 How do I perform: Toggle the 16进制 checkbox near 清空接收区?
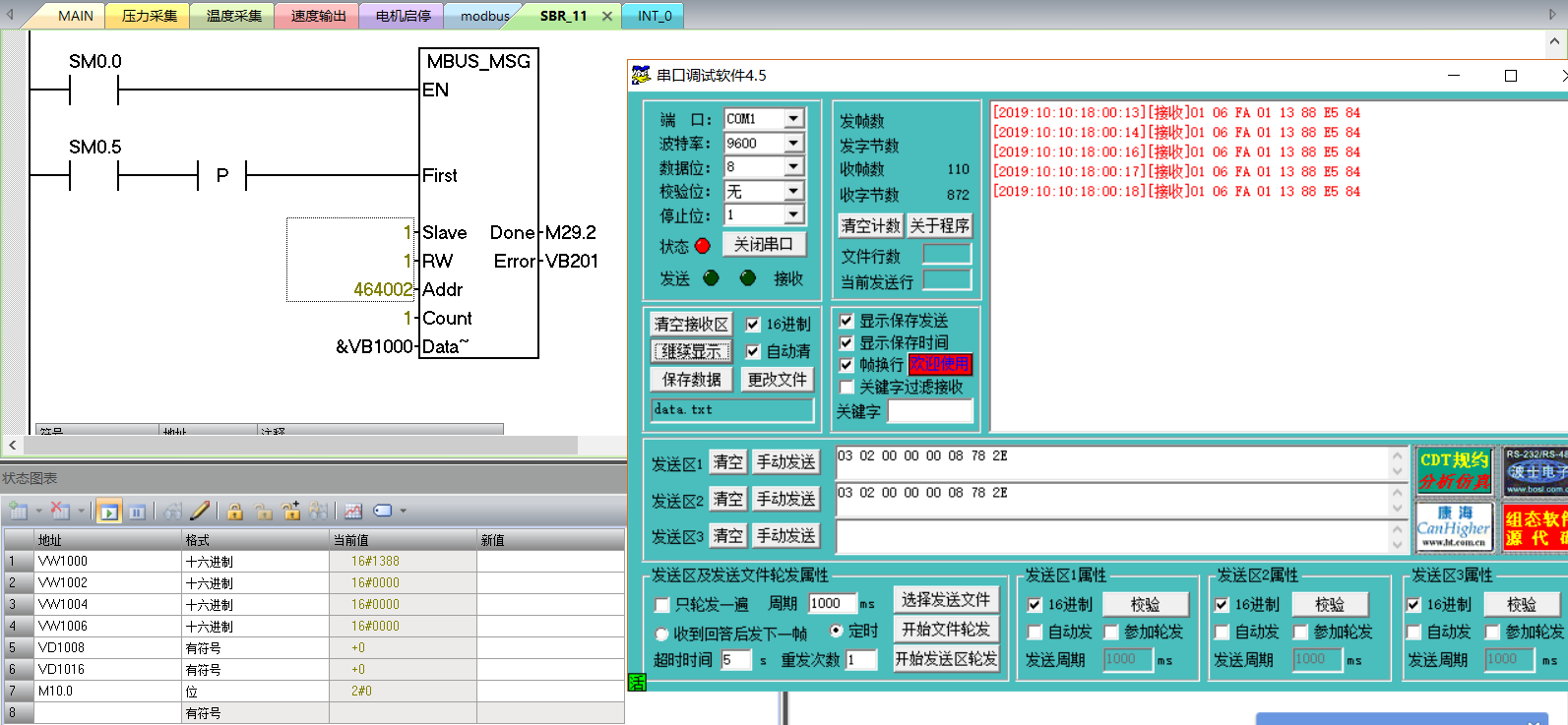click(753, 325)
